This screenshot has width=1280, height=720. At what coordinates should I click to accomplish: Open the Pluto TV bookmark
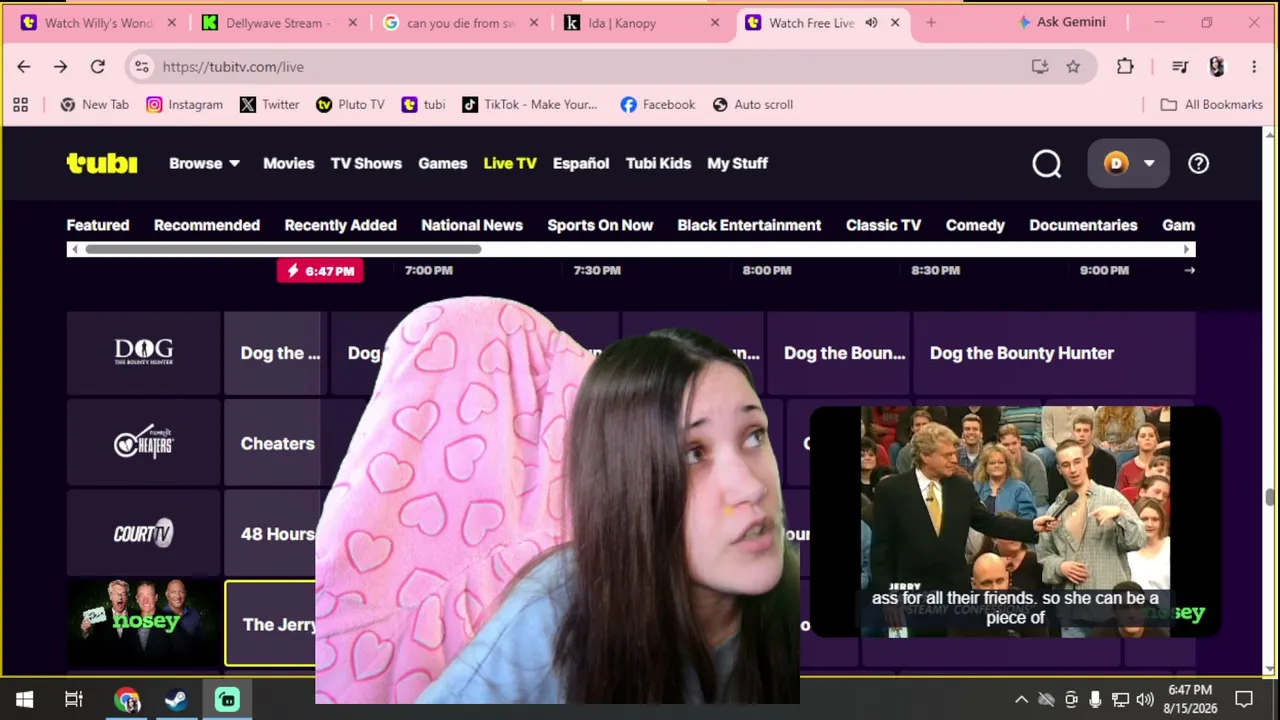pos(350,104)
